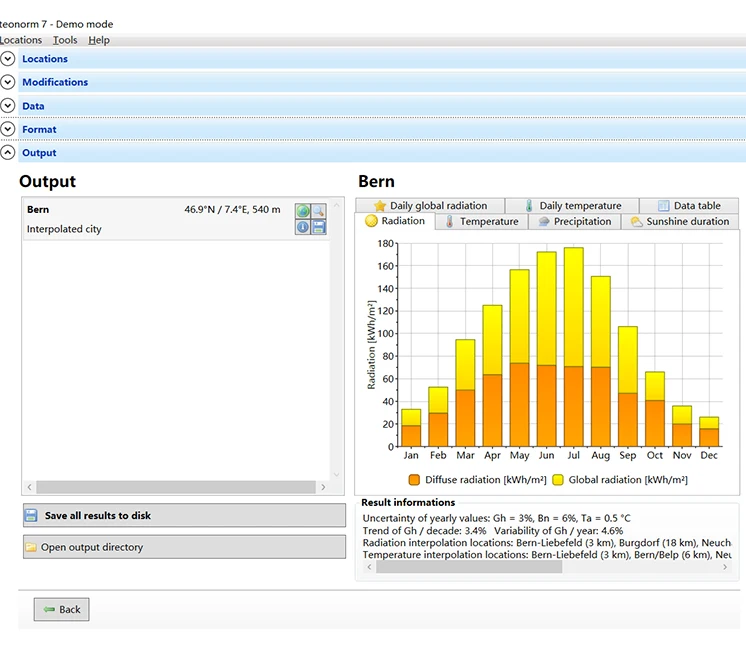Switch to the Daily temperature tab

572,205
